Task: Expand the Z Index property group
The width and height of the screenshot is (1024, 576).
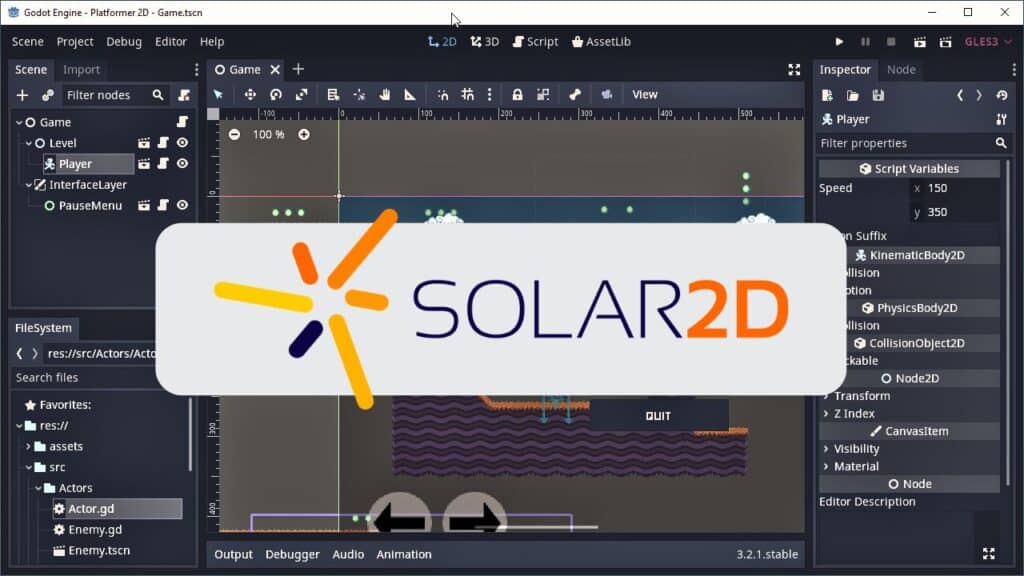Action: pos(849,413)
